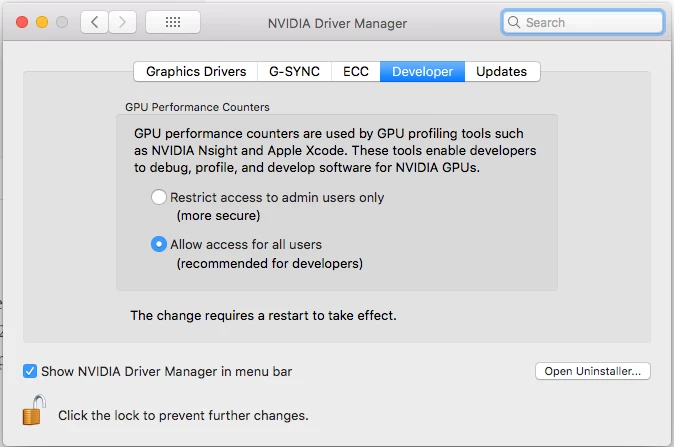This screenshot has width=674, height=447.
Task: Click the NVIDIA Driver Manager window title
Action: pyautogui.click(x=337, y=23)
